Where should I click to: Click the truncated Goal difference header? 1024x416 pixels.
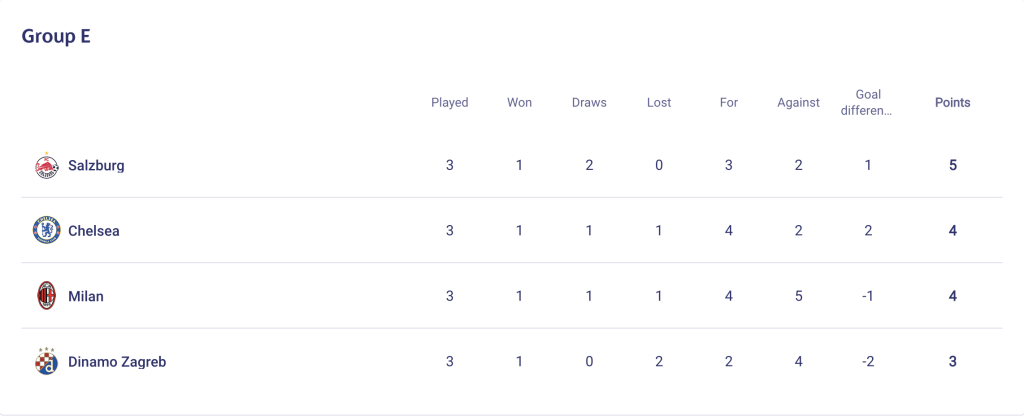868,103
